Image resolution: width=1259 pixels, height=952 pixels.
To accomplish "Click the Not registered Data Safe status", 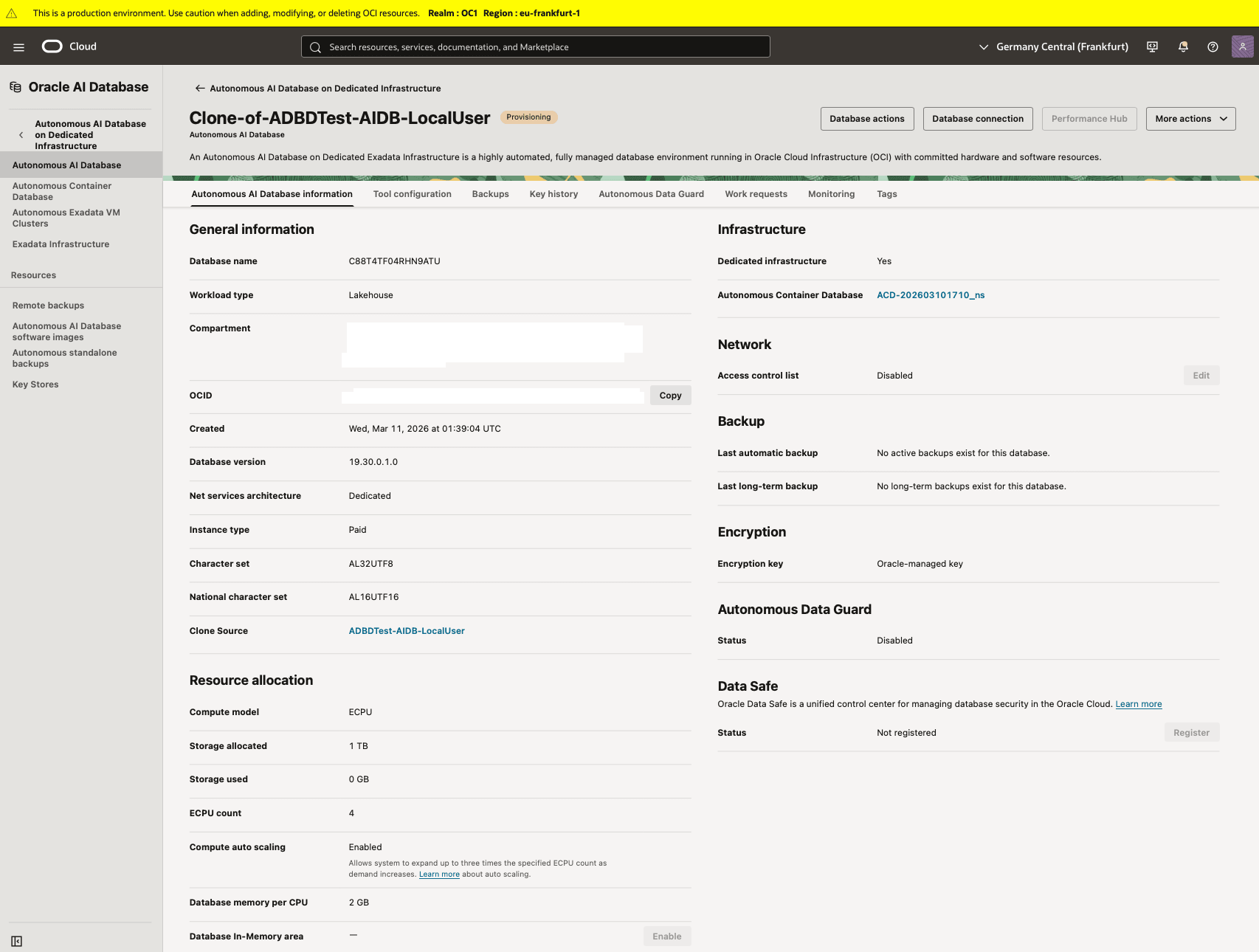I will (906, 733).
